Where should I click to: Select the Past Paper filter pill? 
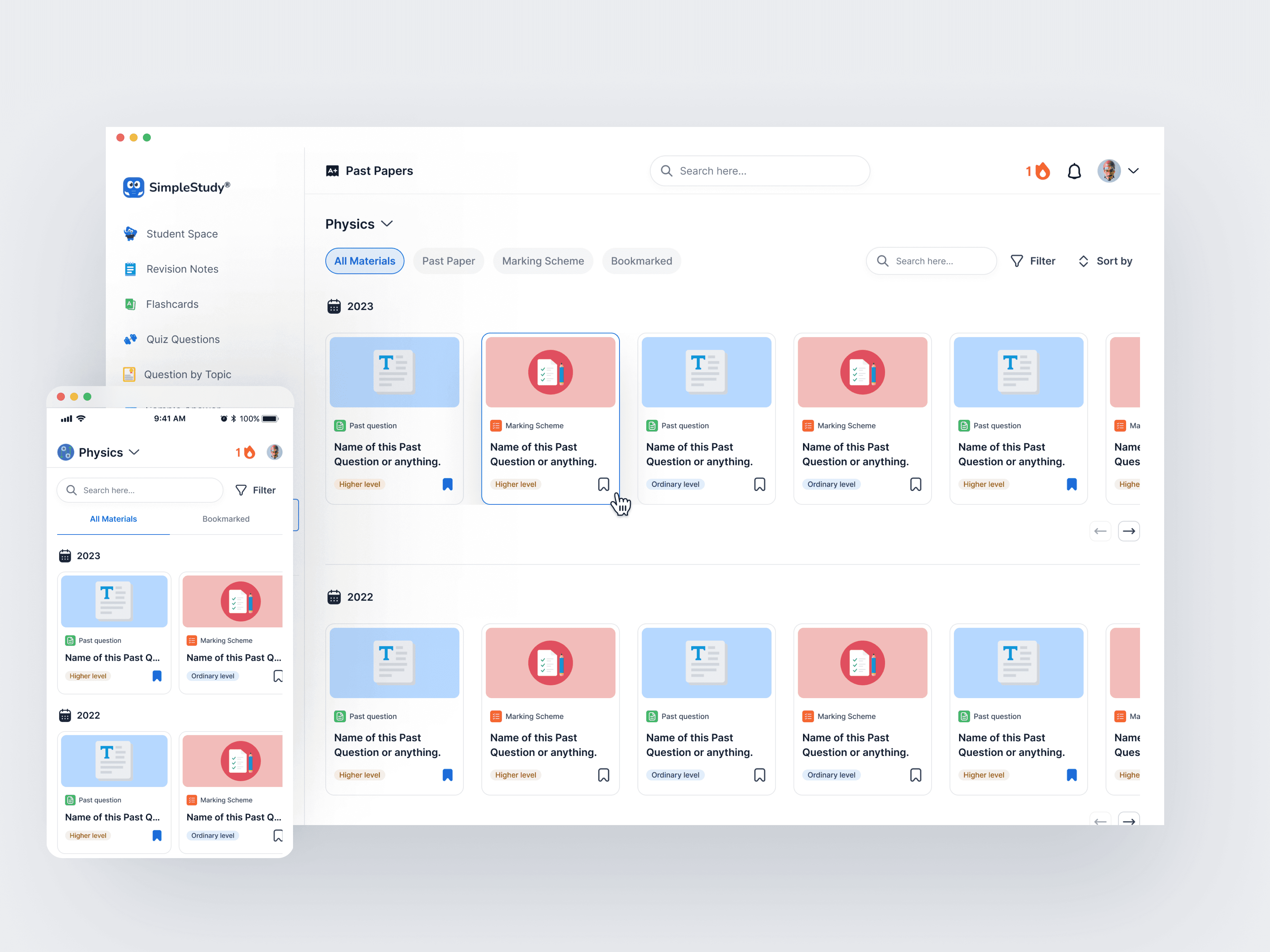tap(448, 261)
